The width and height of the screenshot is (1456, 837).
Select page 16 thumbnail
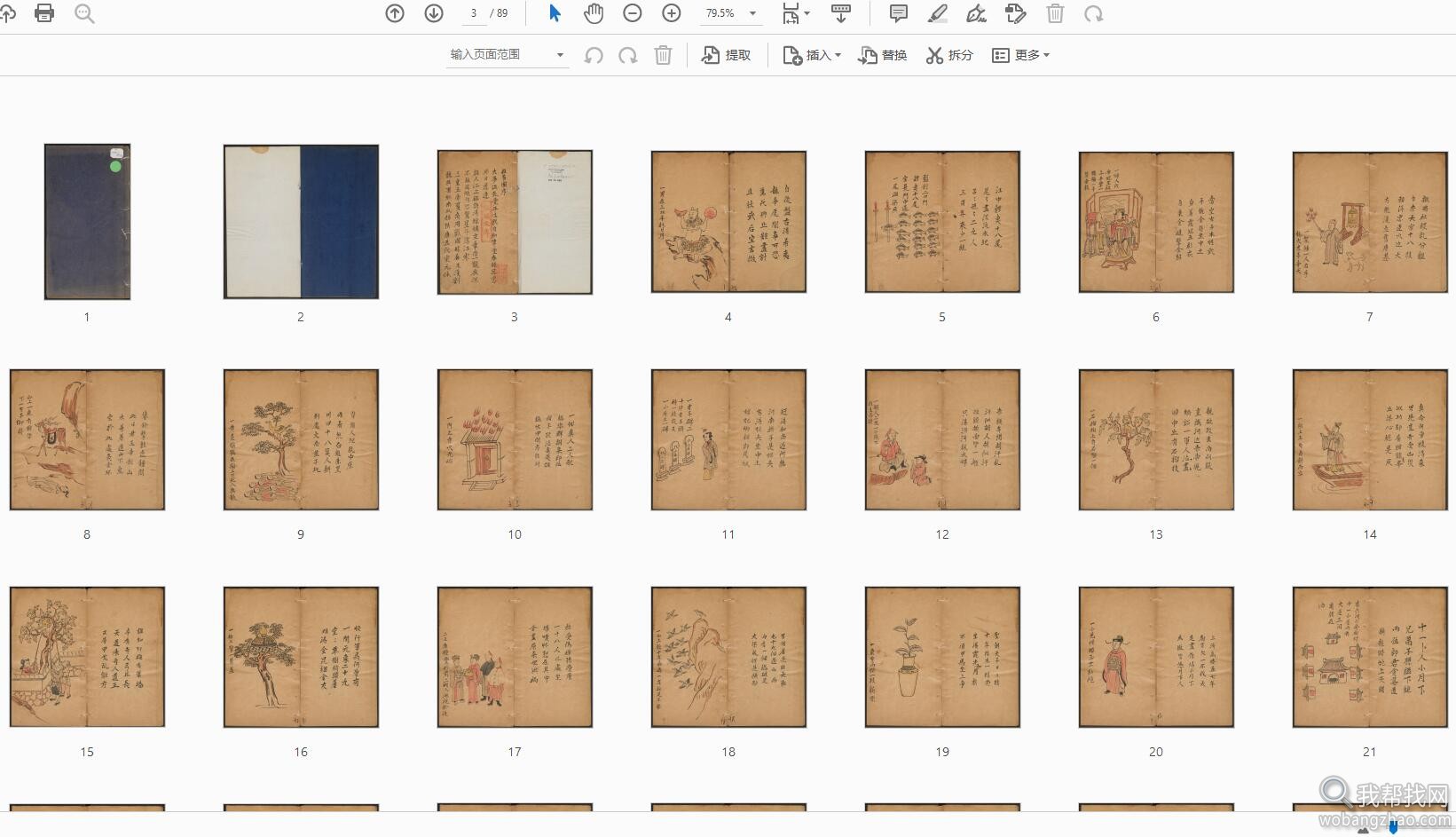[x=301, y=657]
